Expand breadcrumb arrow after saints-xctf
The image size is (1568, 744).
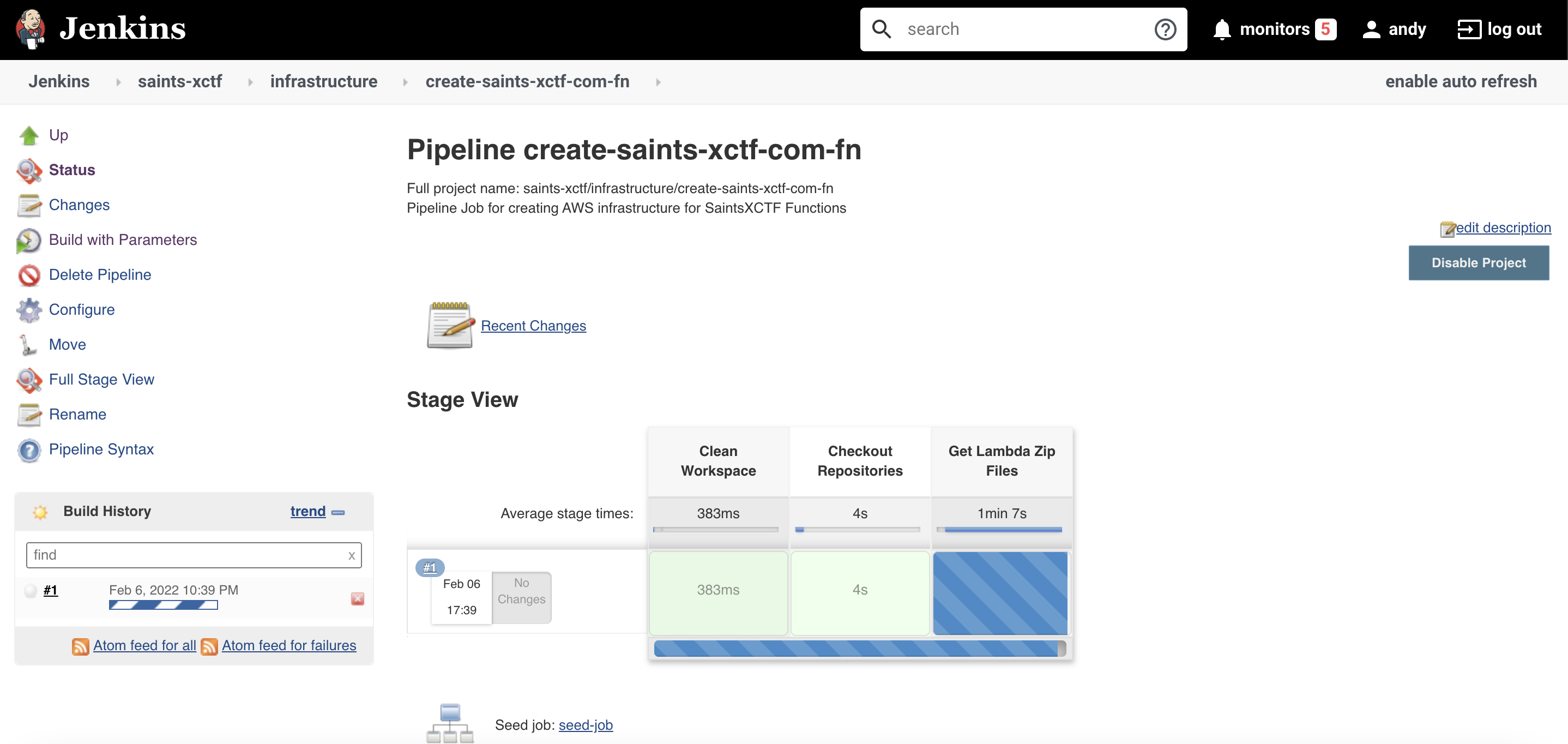point(250,82)
